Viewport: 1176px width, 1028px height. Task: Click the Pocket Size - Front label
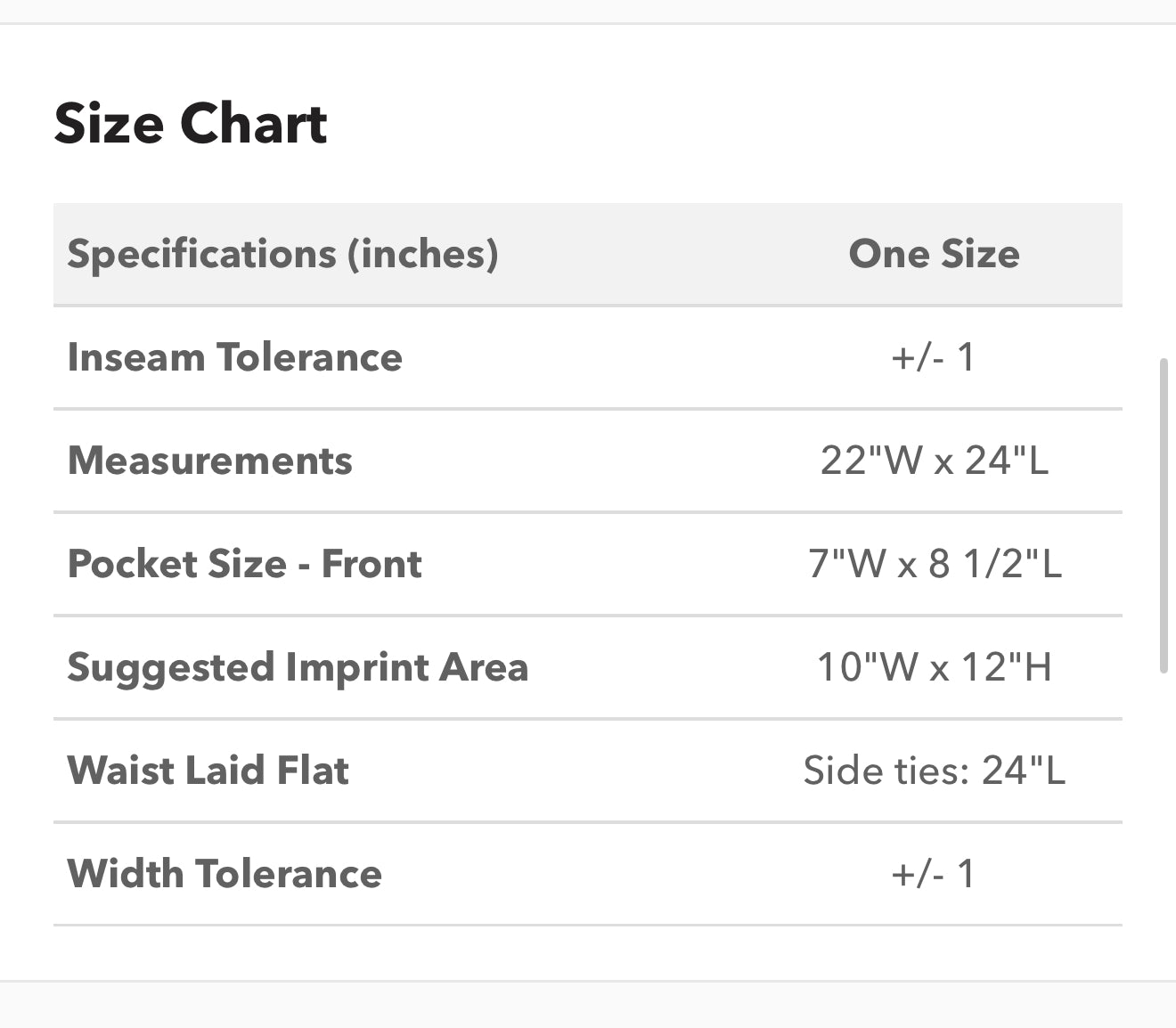coord(245,565)
